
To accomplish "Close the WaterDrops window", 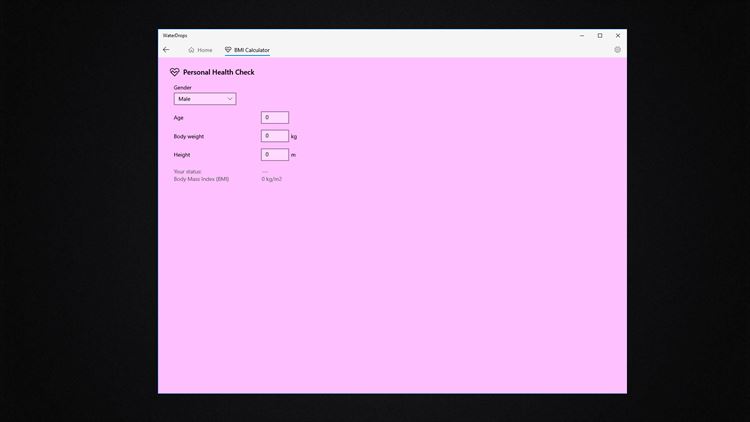I will (618, 35).
